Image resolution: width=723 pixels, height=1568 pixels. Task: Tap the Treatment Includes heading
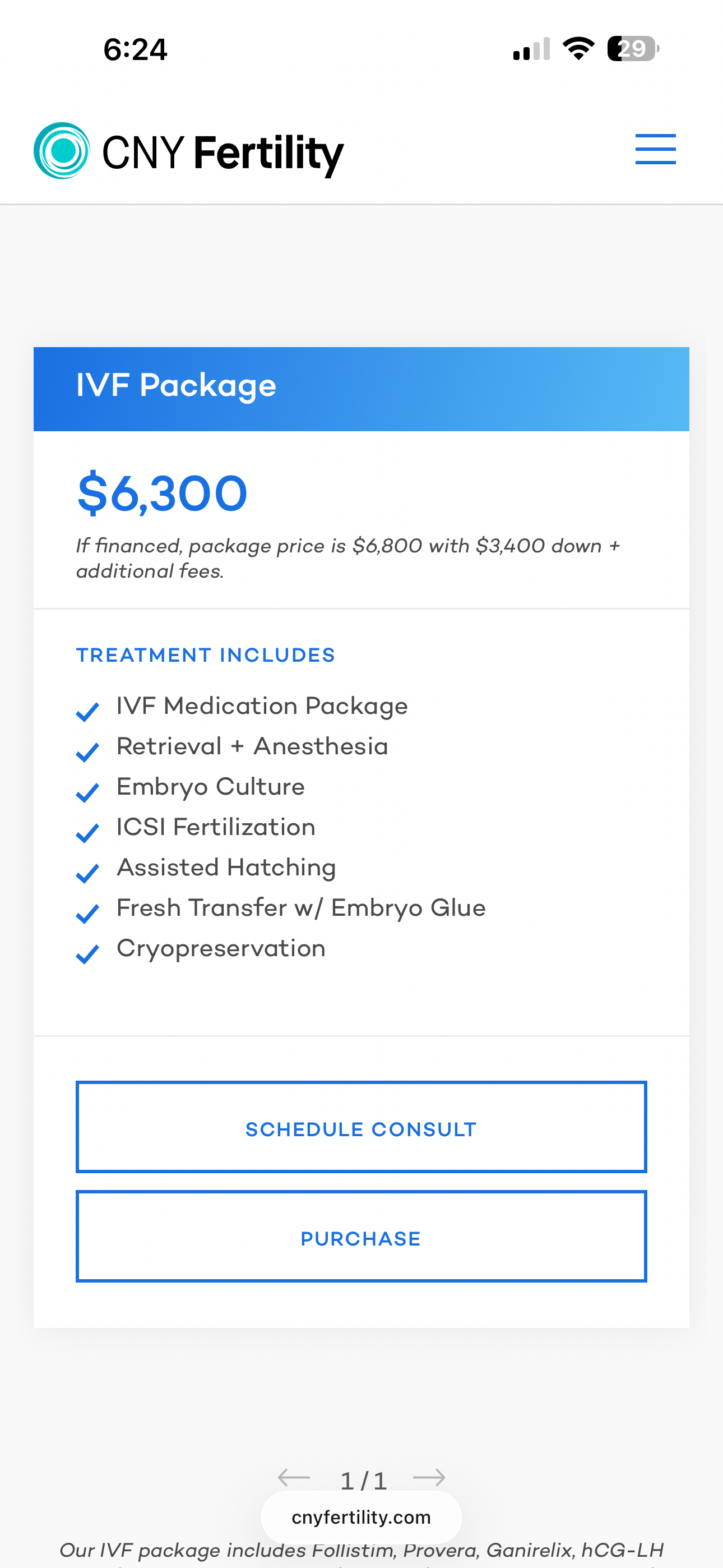click(206, 655)
